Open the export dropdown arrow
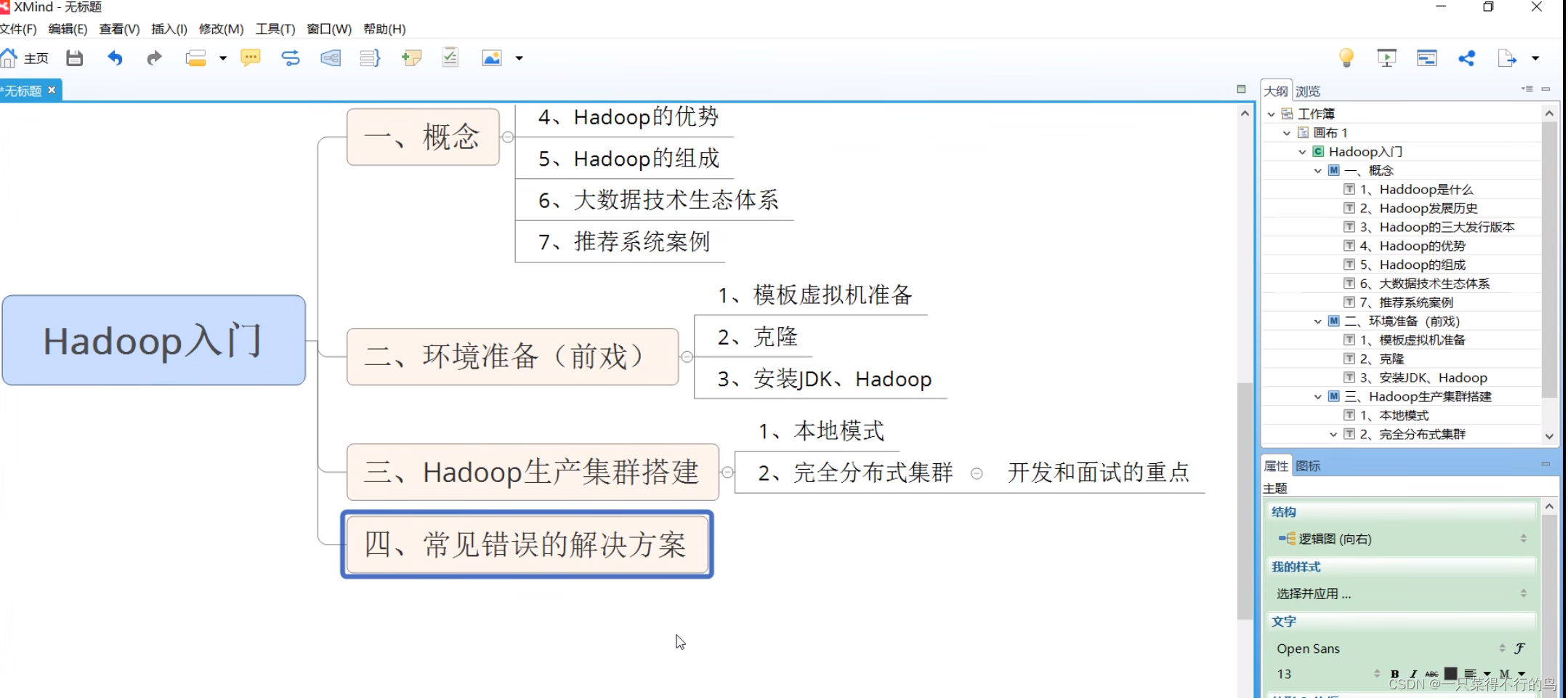The height and width of the screenshot is (698, 1568). pos(1535,58)
